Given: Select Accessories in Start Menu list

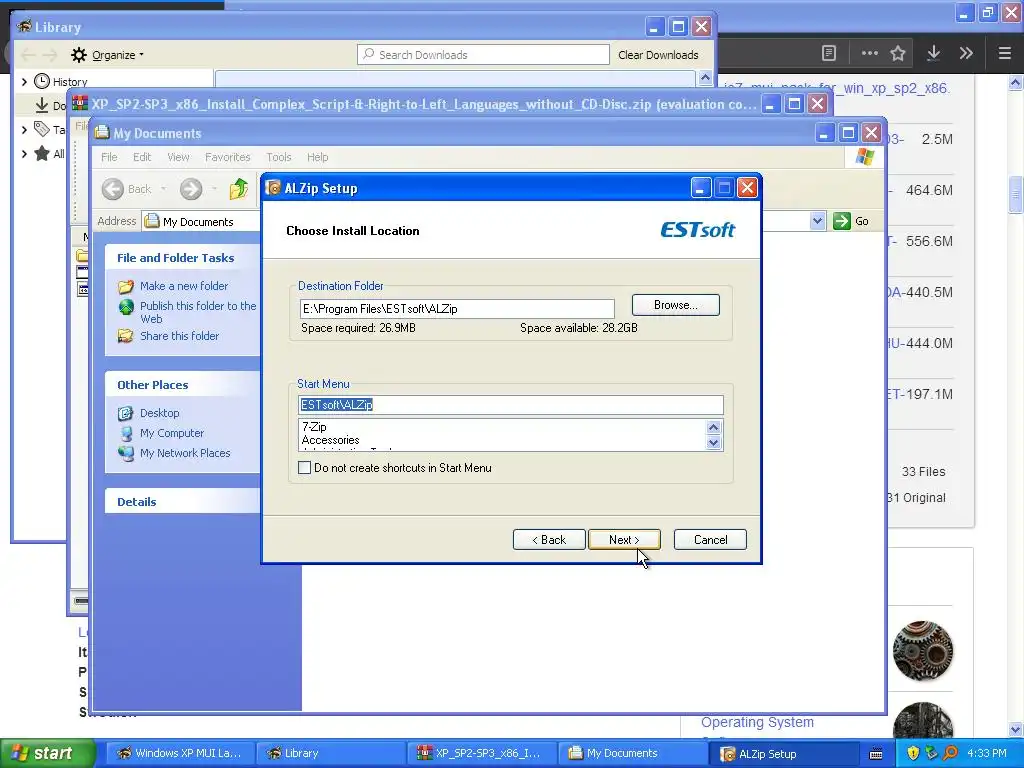Looking at the screenshot, I should tap(330, 440).
